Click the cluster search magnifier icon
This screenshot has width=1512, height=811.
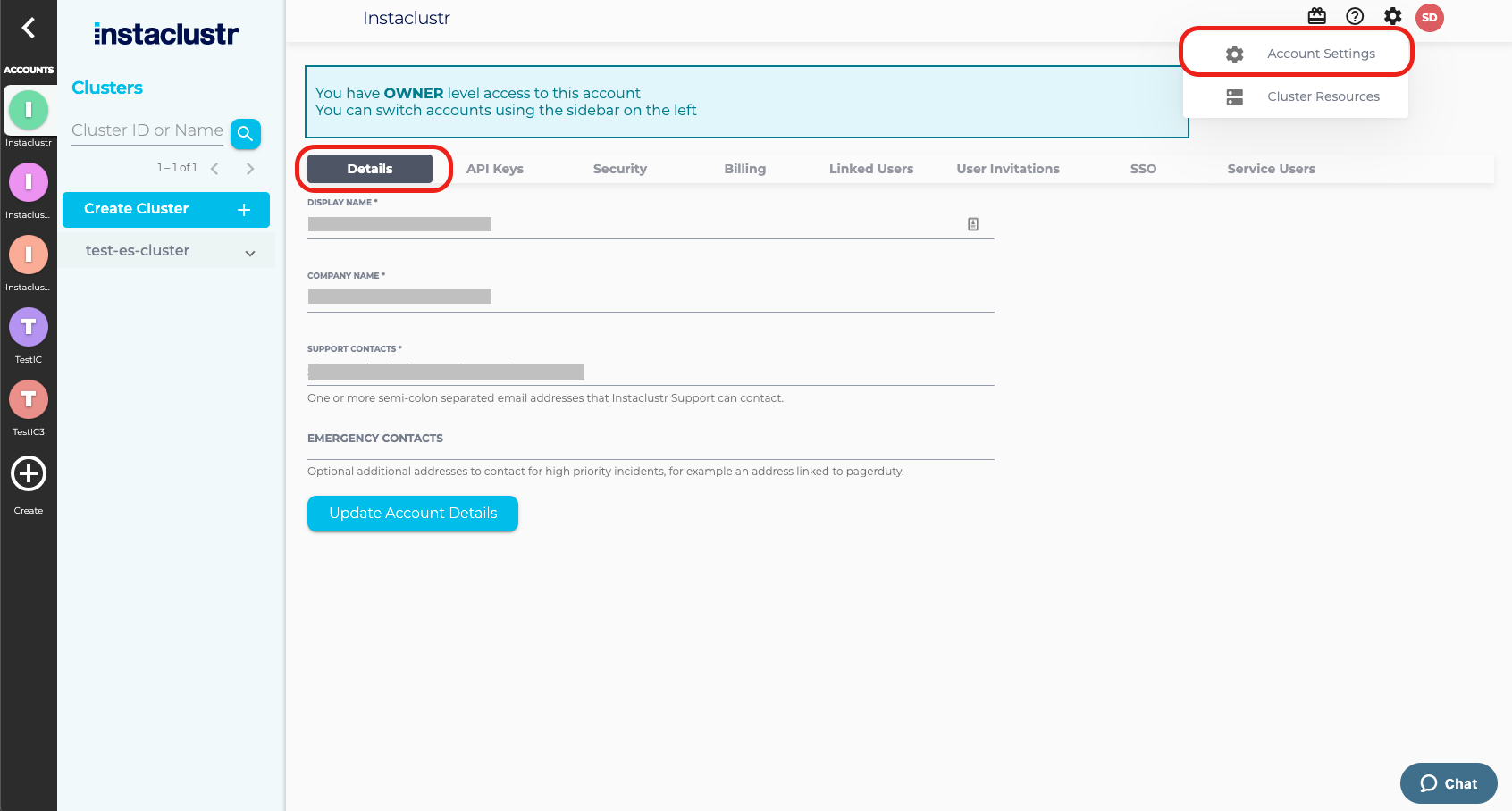click(x=245, y=133)
